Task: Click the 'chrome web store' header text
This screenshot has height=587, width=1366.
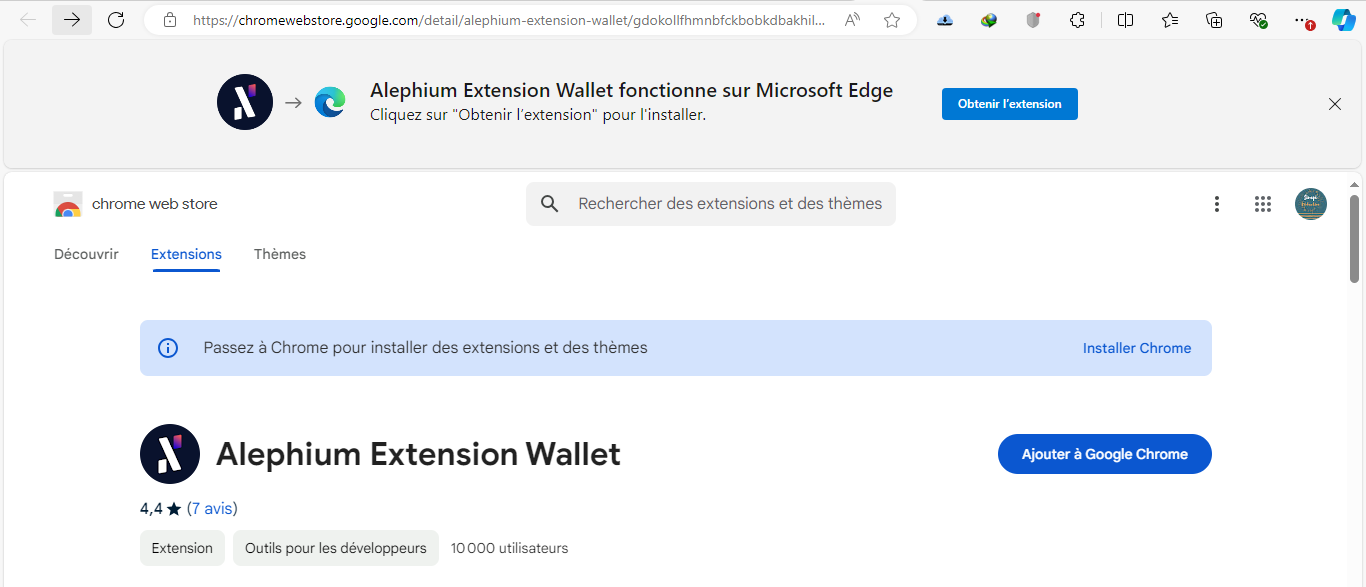Action: [155, 204]
